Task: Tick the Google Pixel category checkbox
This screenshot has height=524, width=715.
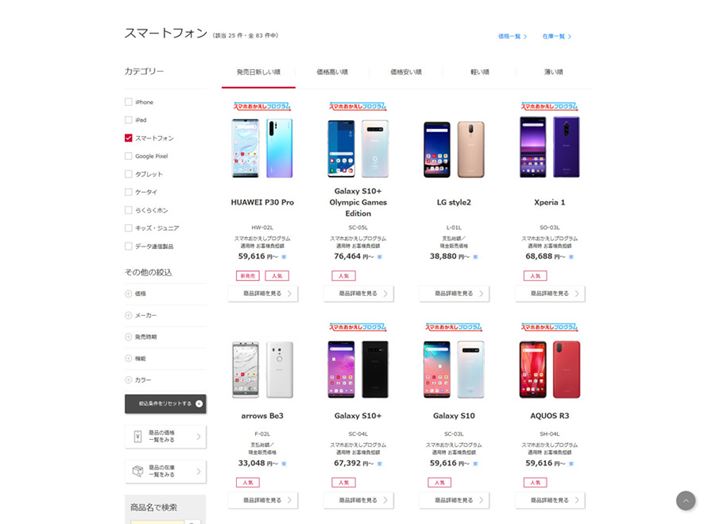Action: 129,156
